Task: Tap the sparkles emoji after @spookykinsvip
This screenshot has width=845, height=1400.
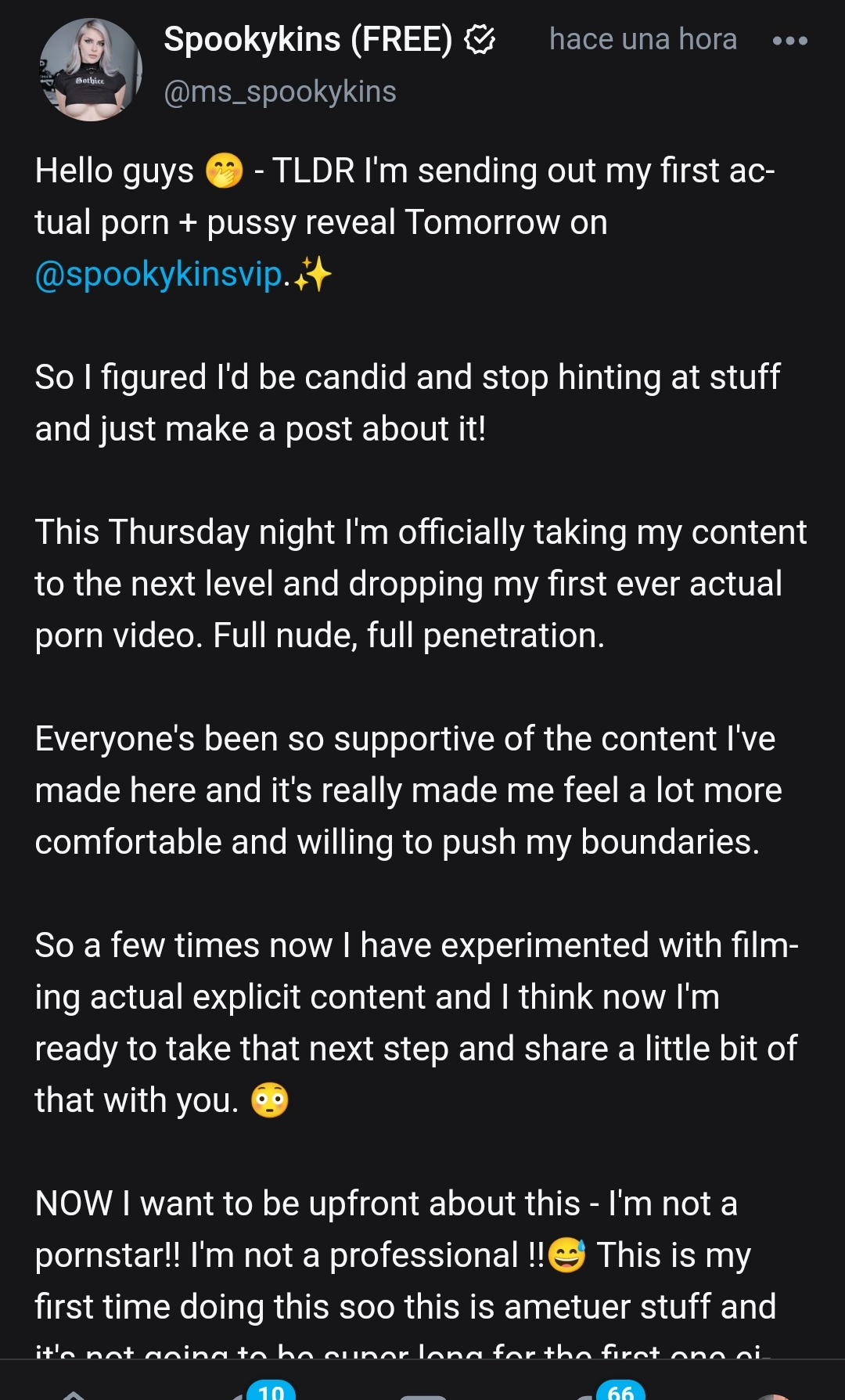Action: coord(313,275)
